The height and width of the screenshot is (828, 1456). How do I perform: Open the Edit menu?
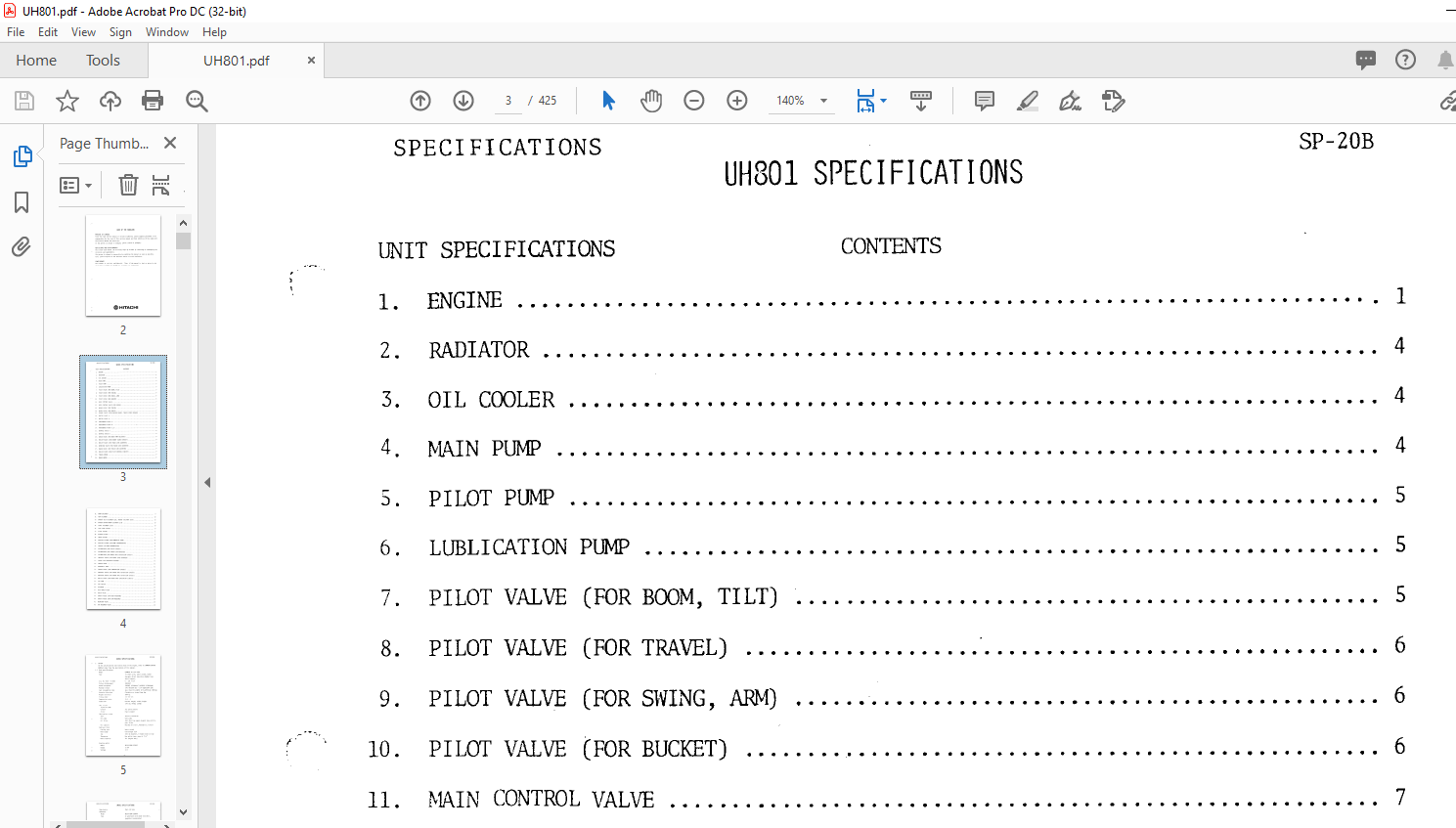[48, 32]
